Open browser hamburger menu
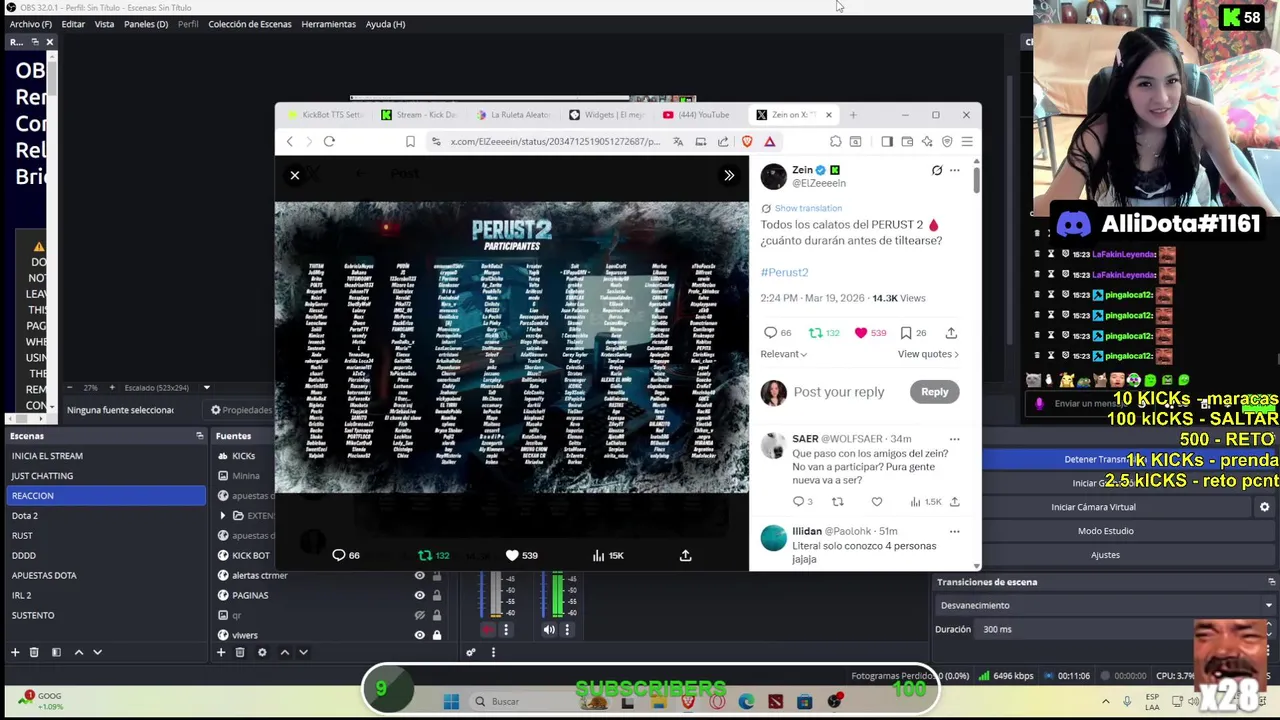 pyautogui.click(x=967, y=142)
